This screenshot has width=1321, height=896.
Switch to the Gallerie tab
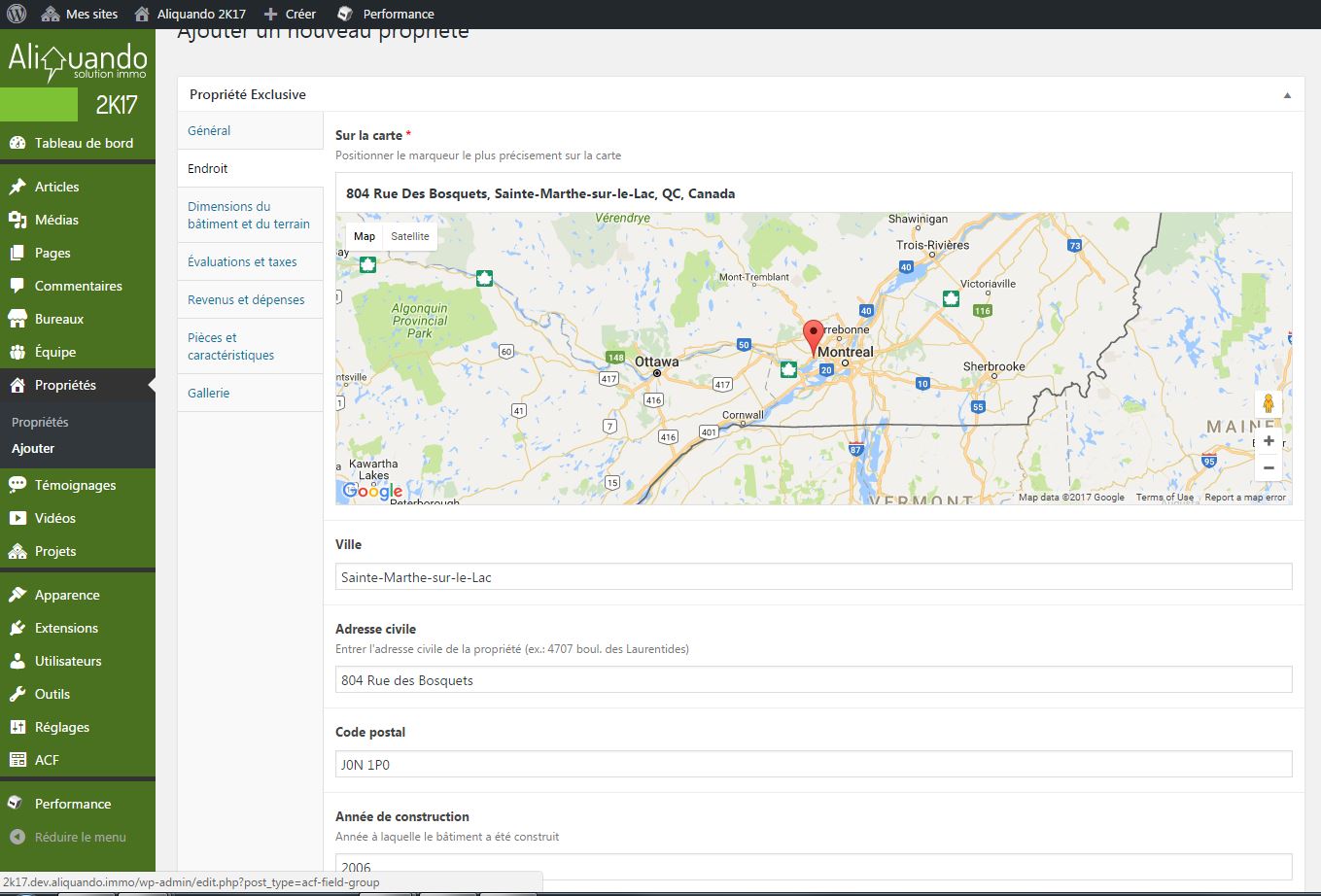click(x=250, y=393)
